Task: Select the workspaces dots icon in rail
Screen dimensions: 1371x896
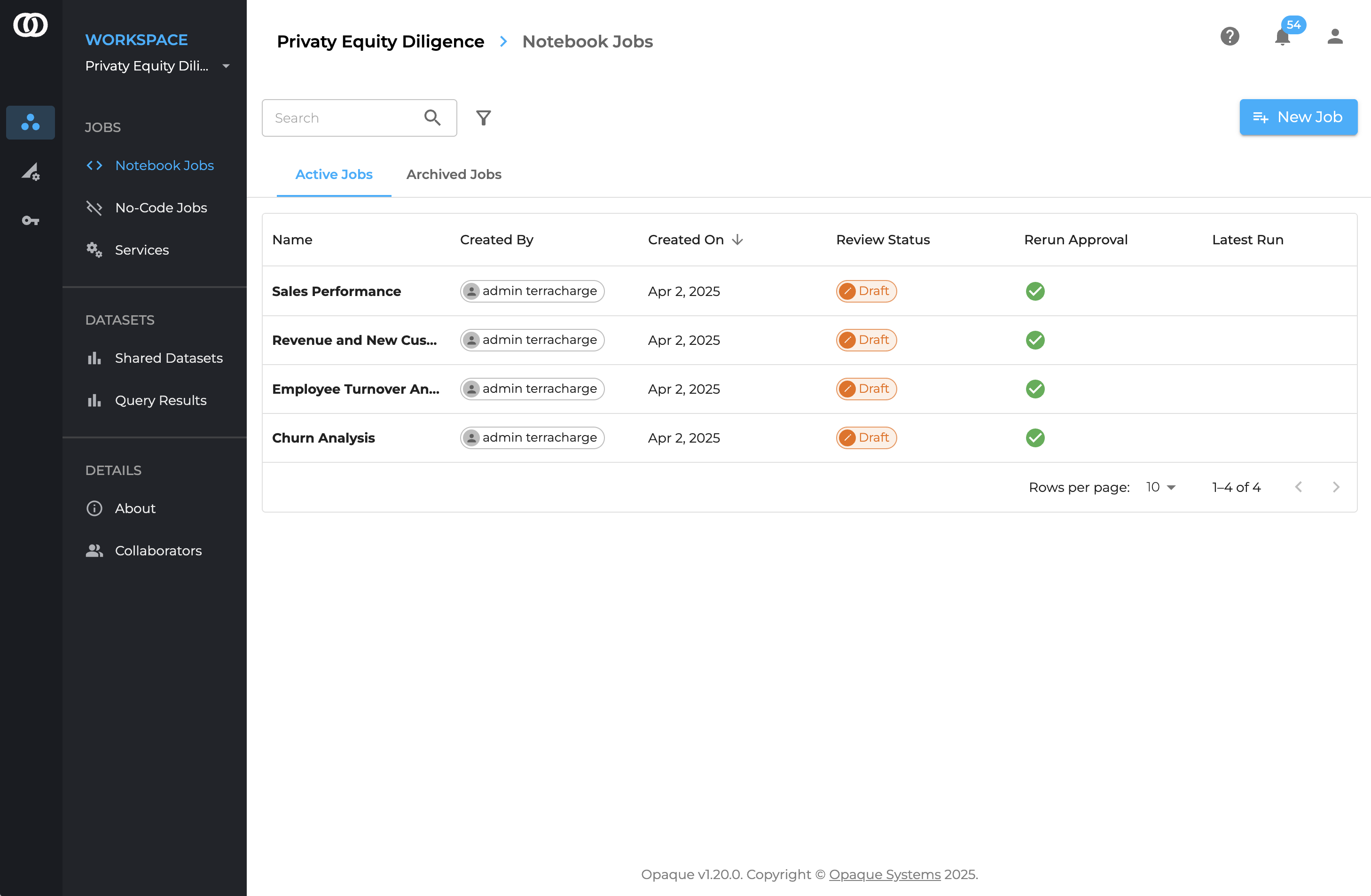Action: [31, 122]
